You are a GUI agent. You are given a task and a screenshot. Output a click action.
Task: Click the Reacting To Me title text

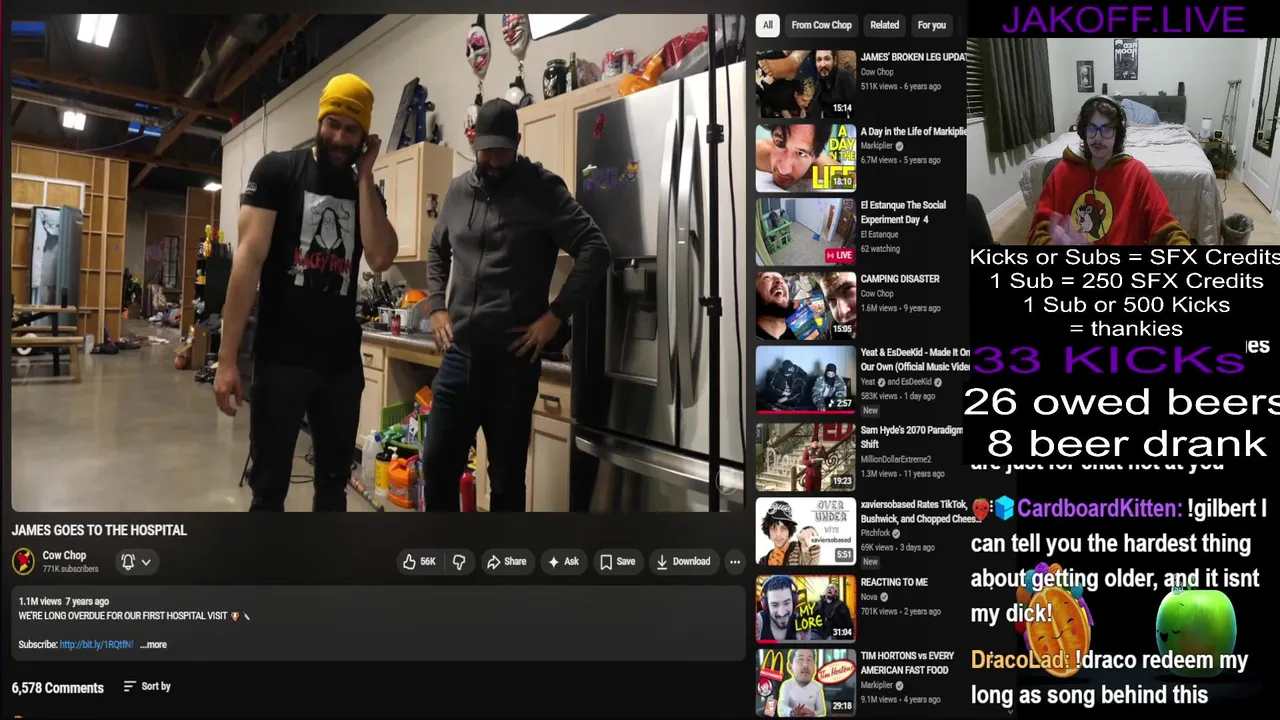[894, 582]
